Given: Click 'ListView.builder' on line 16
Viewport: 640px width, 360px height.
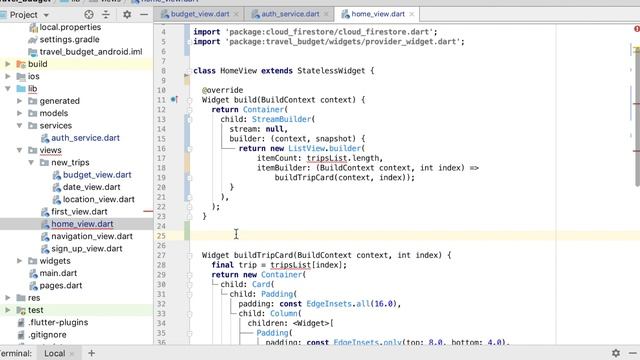Looking at the screenshot, I should [324, 149].
